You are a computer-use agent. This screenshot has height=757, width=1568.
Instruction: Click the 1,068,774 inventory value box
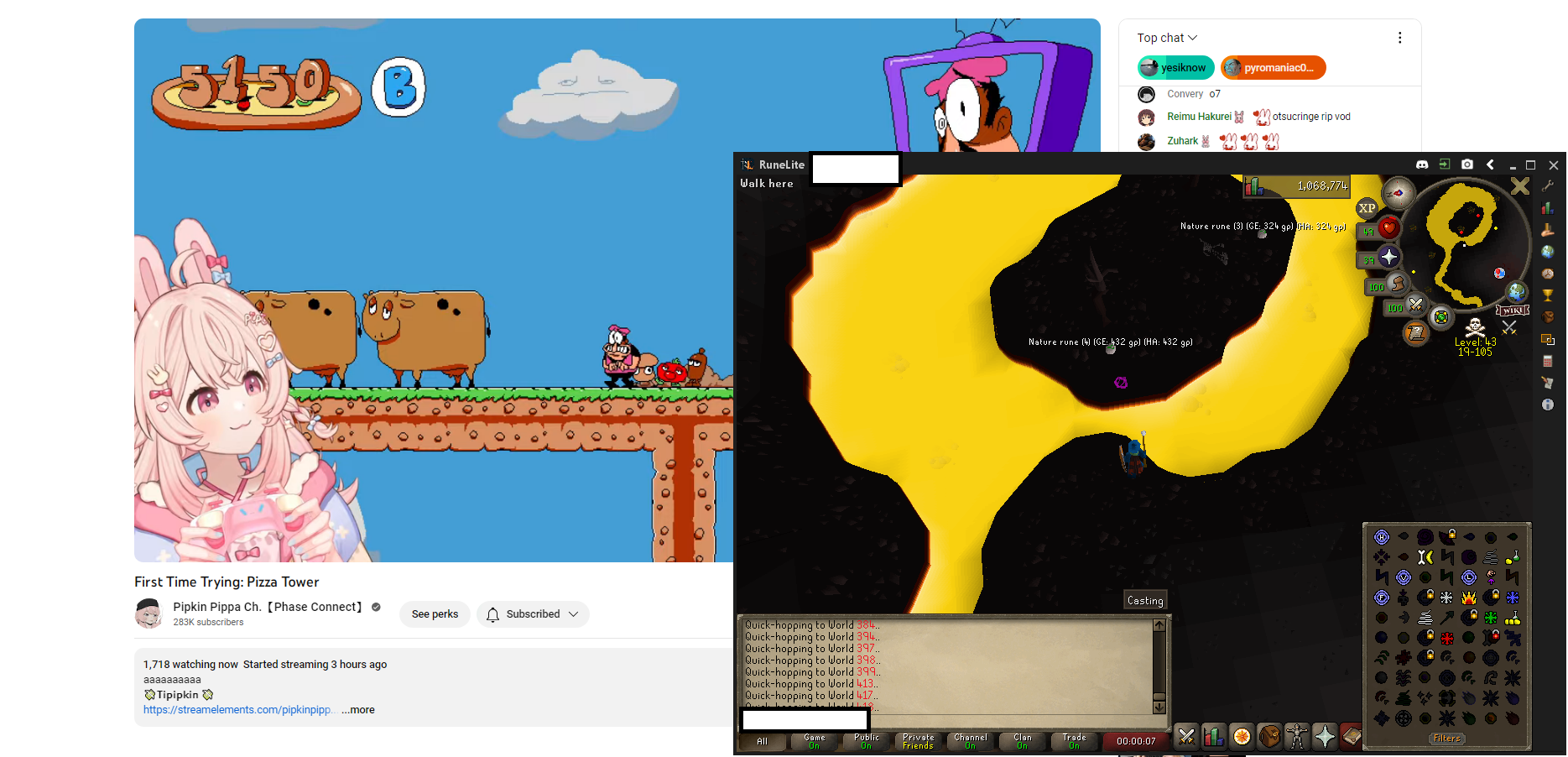(x=1296, y=186)
